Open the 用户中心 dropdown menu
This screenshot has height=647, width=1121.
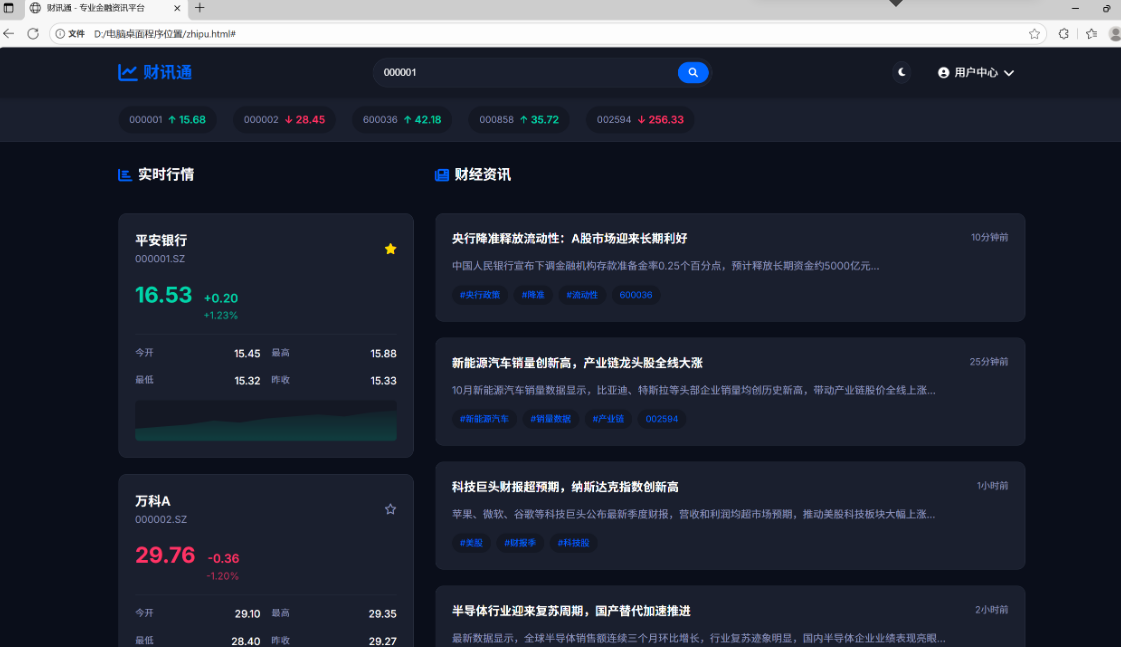(x=975, y=73)
